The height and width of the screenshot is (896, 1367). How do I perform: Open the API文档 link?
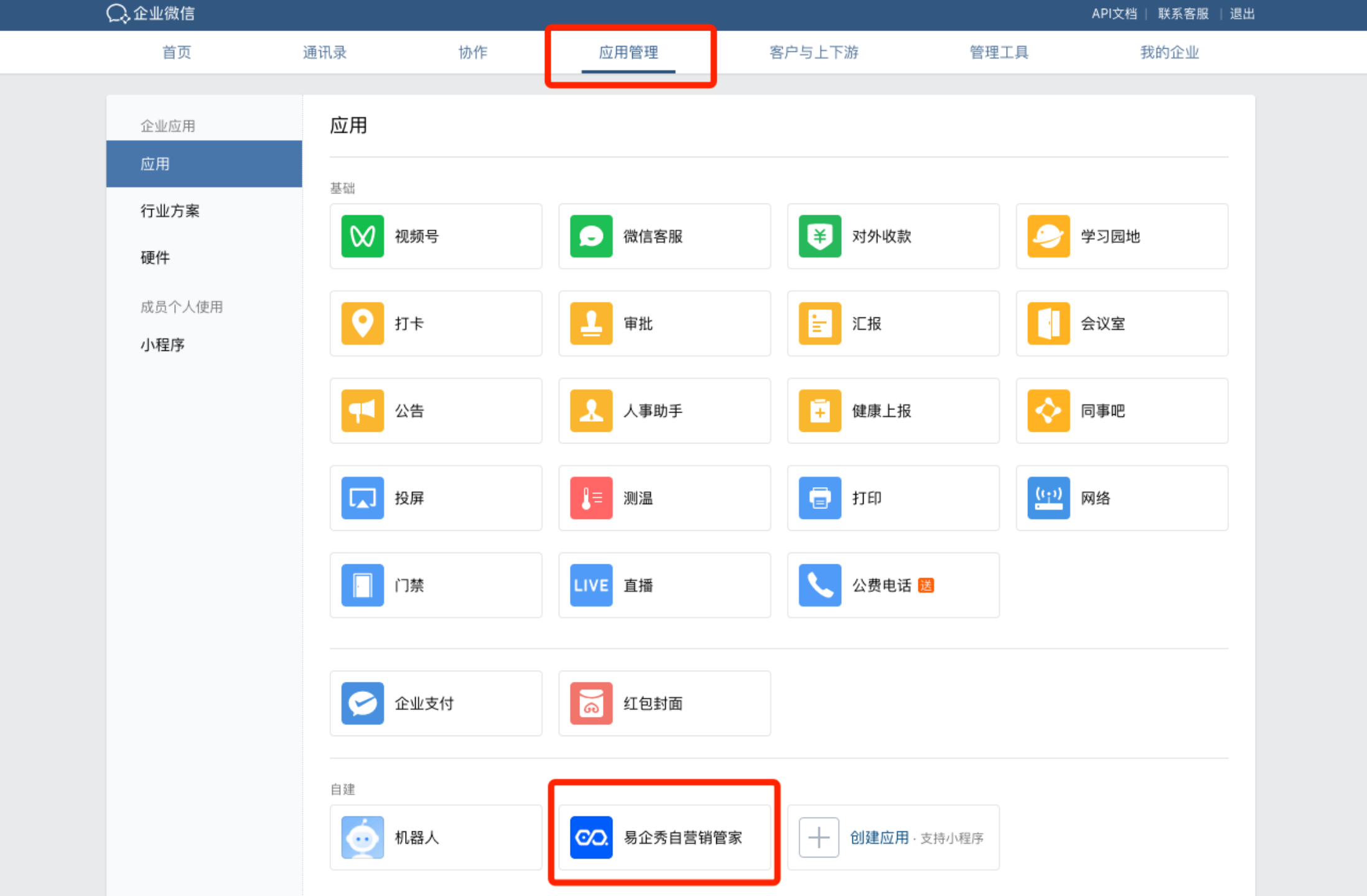pyautogui.click(x=1114, y=14)
